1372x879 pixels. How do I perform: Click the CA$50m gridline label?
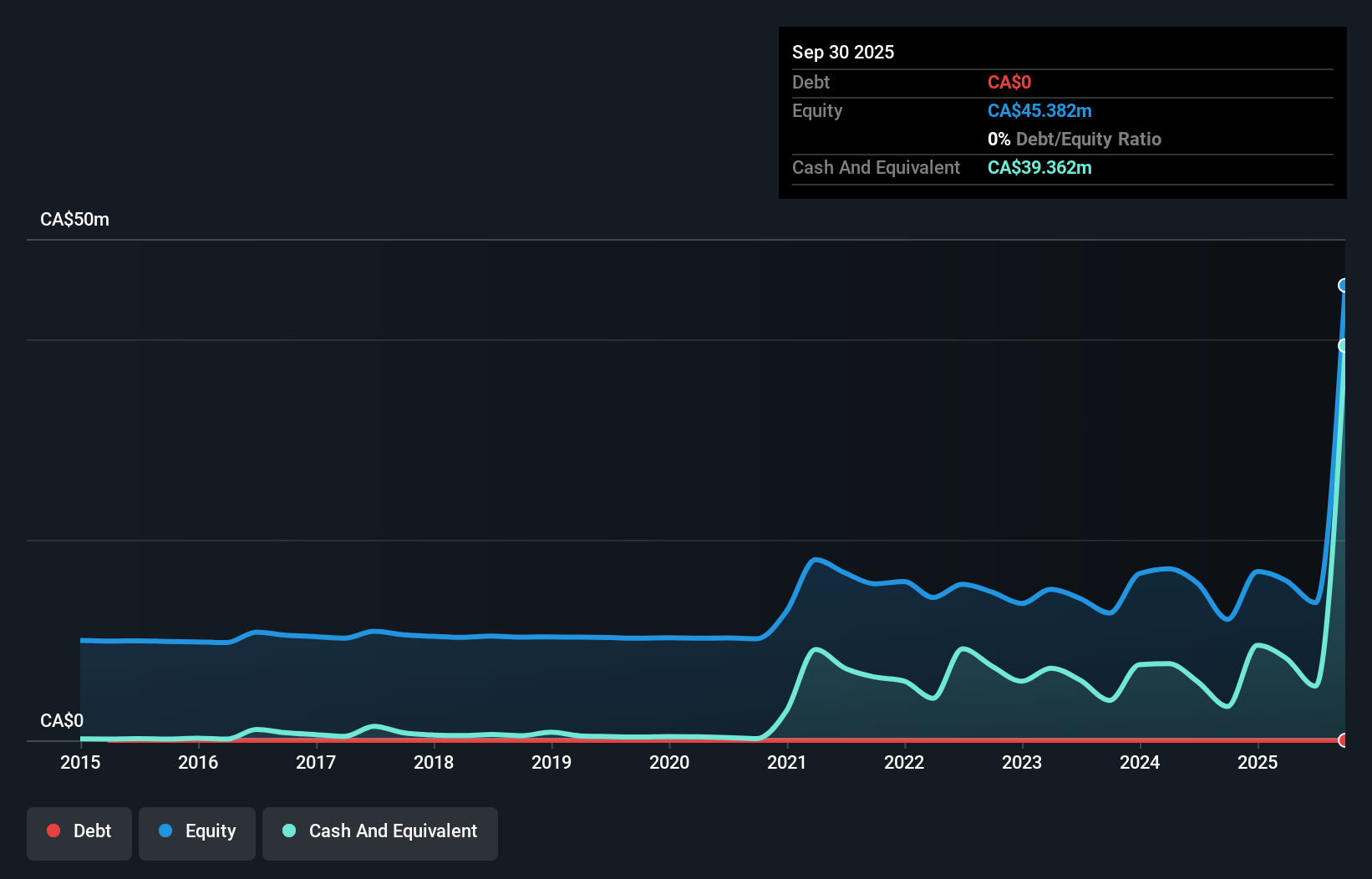coord(74,219)
